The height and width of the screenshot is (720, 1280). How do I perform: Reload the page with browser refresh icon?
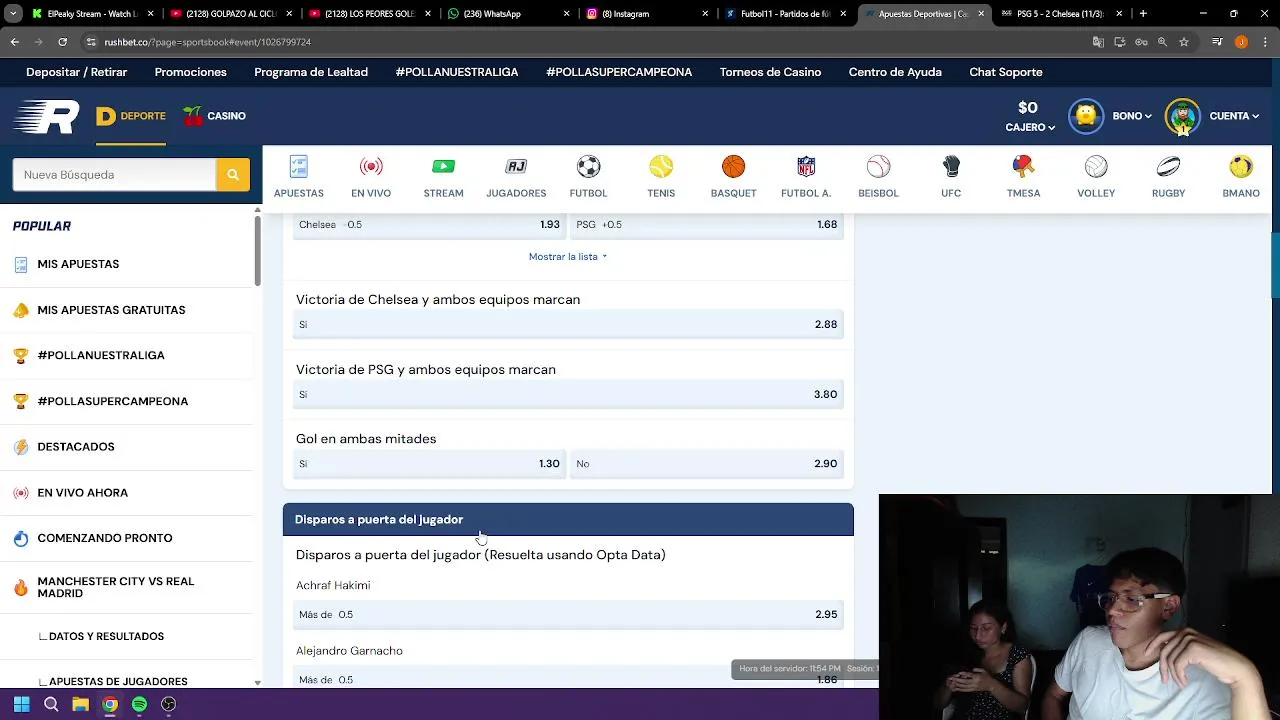[x=62, y=42]
